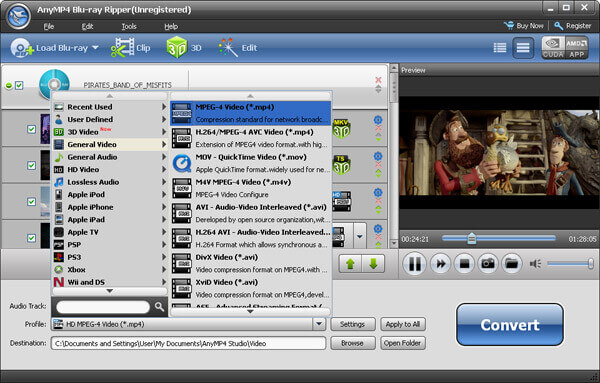Open settings gear for MKV 3D title

[378, 119]
